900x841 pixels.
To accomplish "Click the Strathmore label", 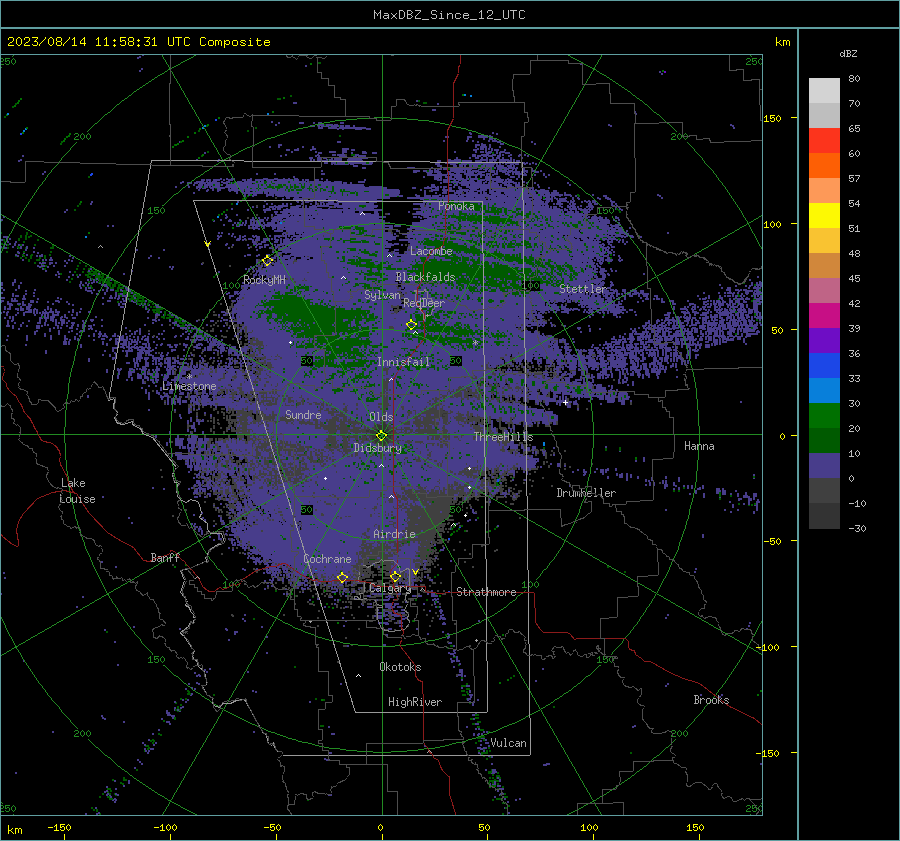I will 486,592.
